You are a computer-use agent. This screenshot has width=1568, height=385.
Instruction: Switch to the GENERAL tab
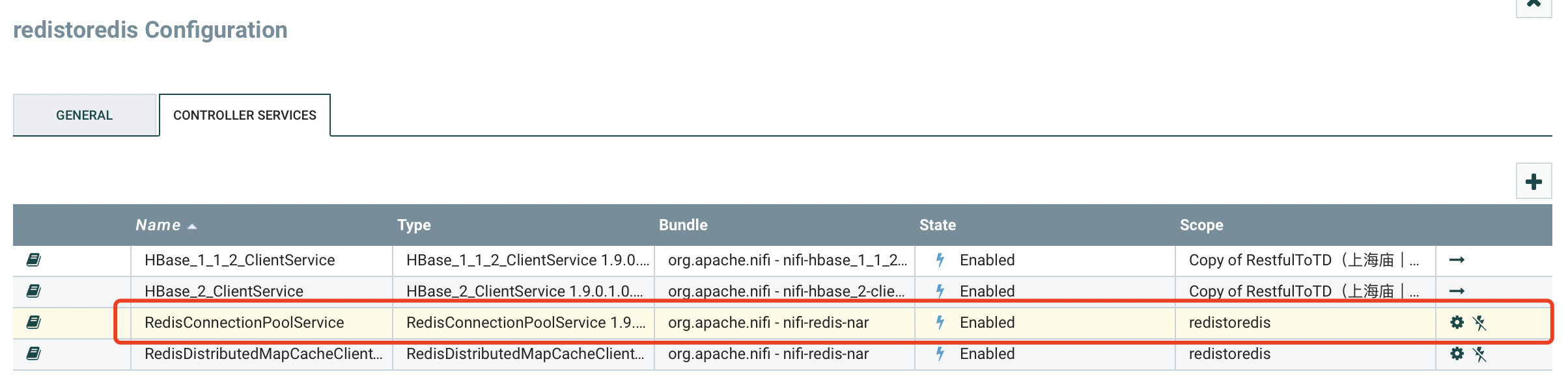point(85,115)
